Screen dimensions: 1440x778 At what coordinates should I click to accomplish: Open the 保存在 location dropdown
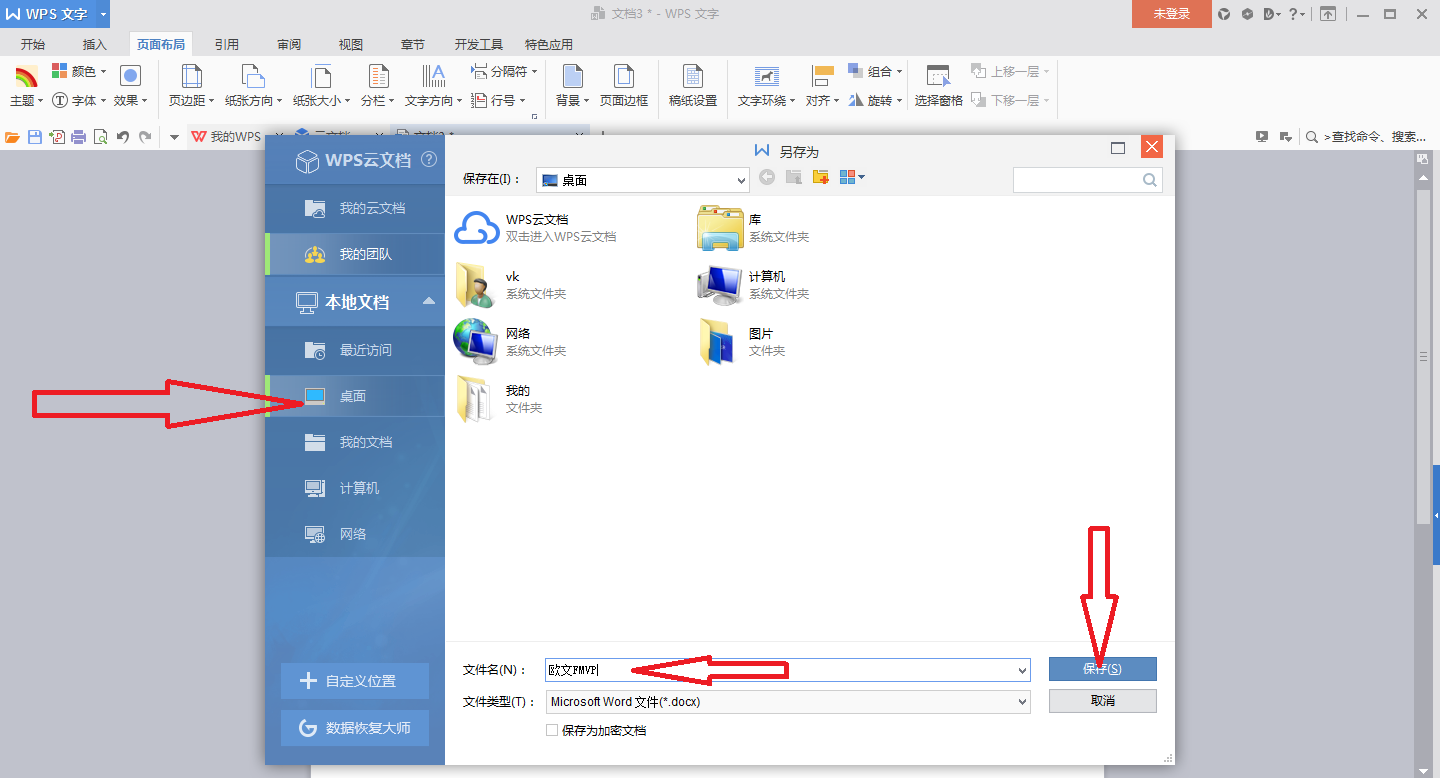[741, 180]
